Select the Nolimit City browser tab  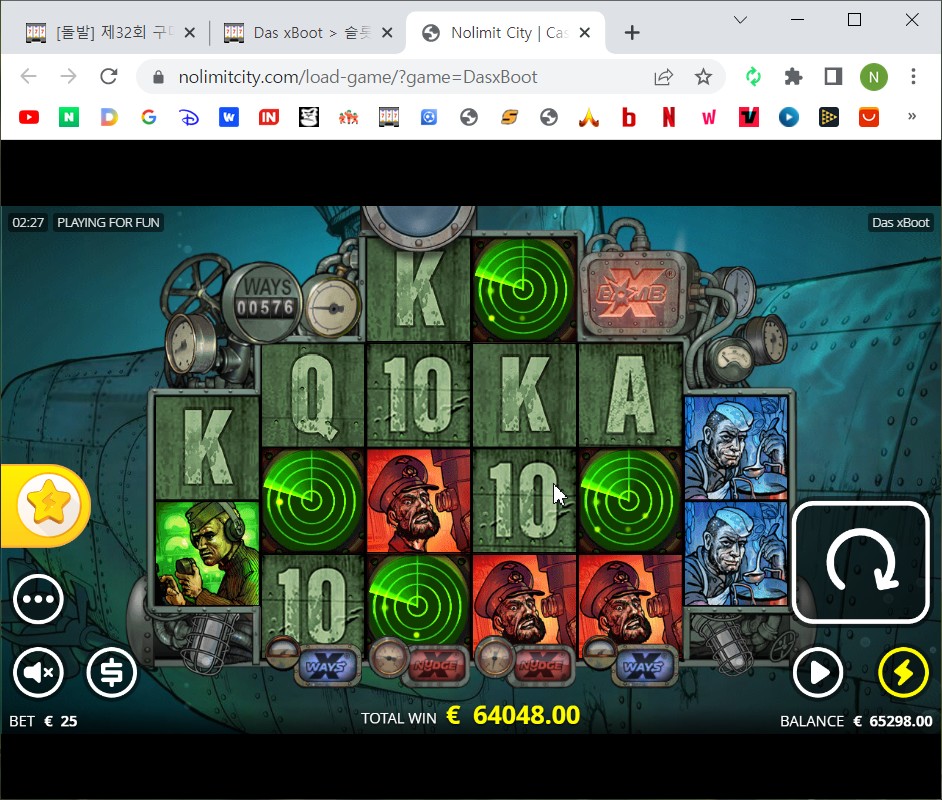coord(506,32)
